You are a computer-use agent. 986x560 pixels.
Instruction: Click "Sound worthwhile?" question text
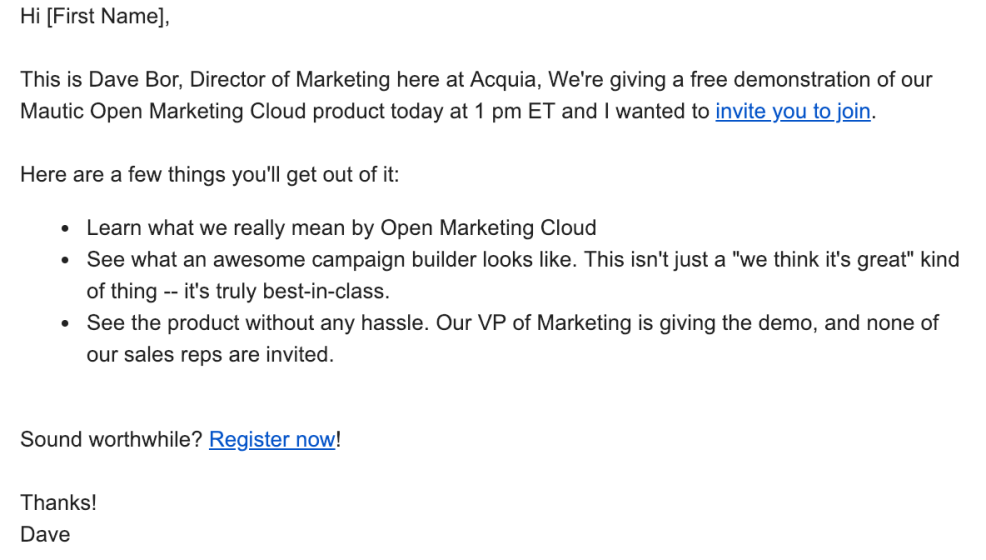(111, 440)
